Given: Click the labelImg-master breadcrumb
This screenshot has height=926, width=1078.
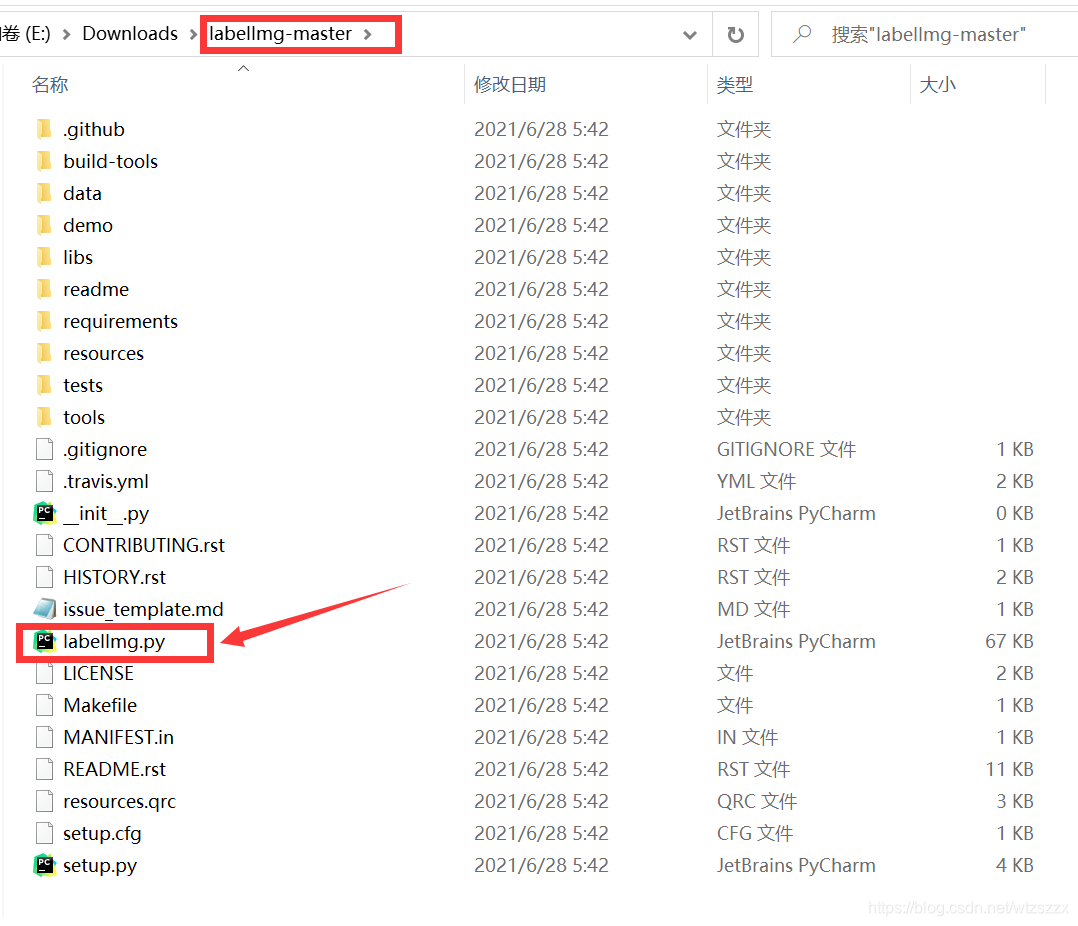Looking at the screenshot, I should coord(280,34).
